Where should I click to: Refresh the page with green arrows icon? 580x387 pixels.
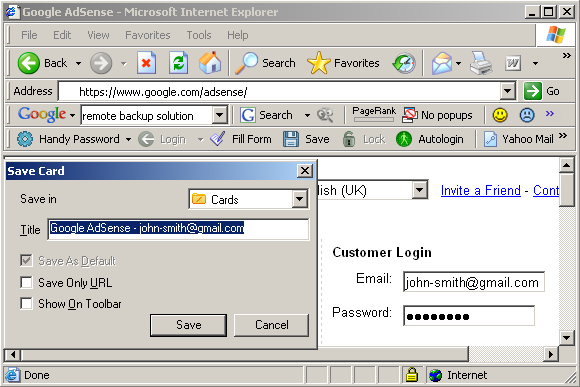click(179, 63)
